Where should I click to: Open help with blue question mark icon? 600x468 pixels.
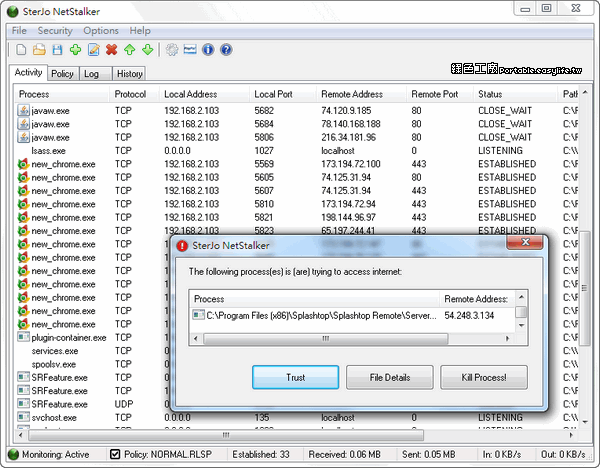[x=226, y=50]
